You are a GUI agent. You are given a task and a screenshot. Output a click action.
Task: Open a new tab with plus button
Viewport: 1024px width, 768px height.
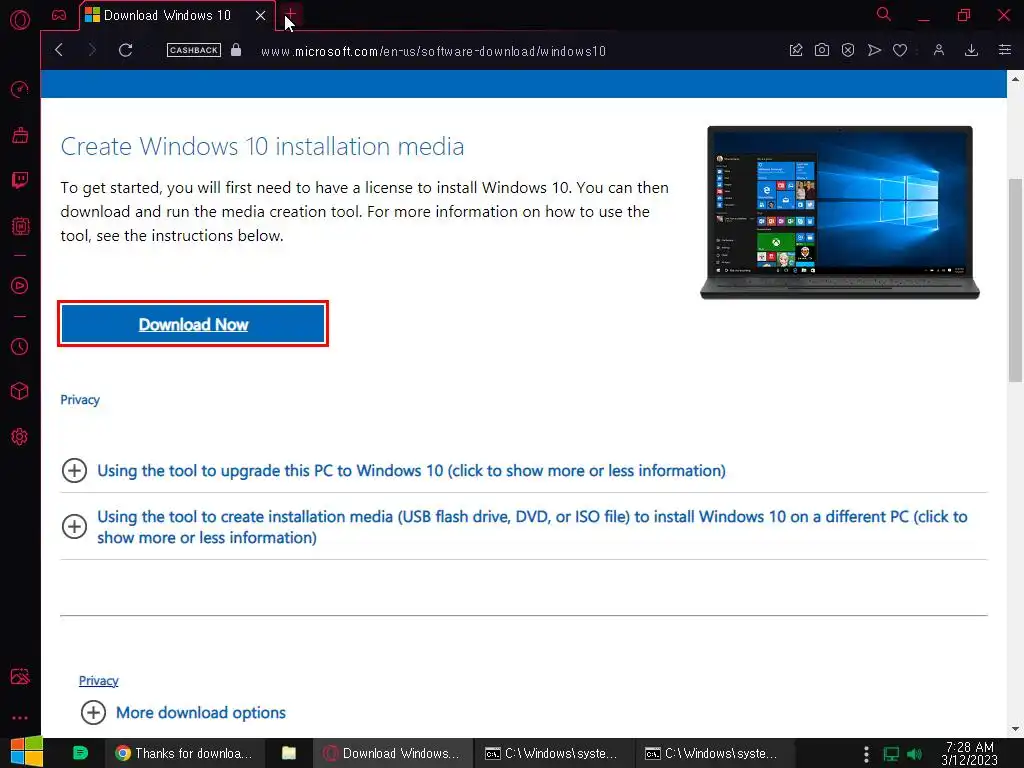click(290, 14)
